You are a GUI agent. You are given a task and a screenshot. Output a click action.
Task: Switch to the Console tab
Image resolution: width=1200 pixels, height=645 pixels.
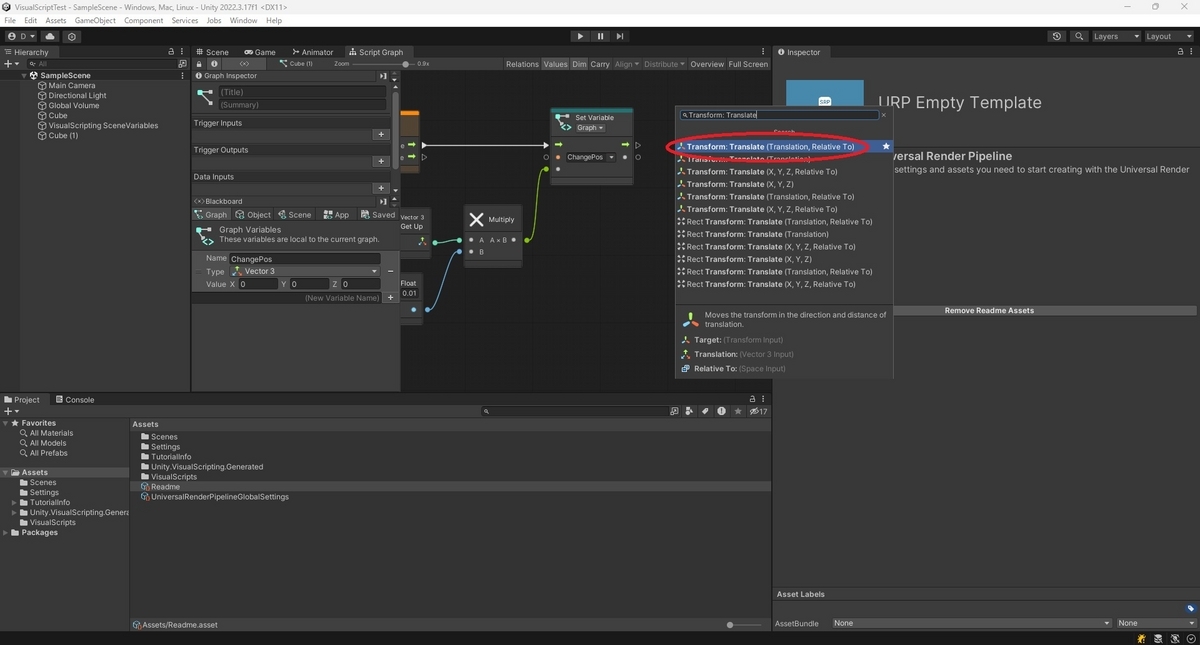pos(75,400)
